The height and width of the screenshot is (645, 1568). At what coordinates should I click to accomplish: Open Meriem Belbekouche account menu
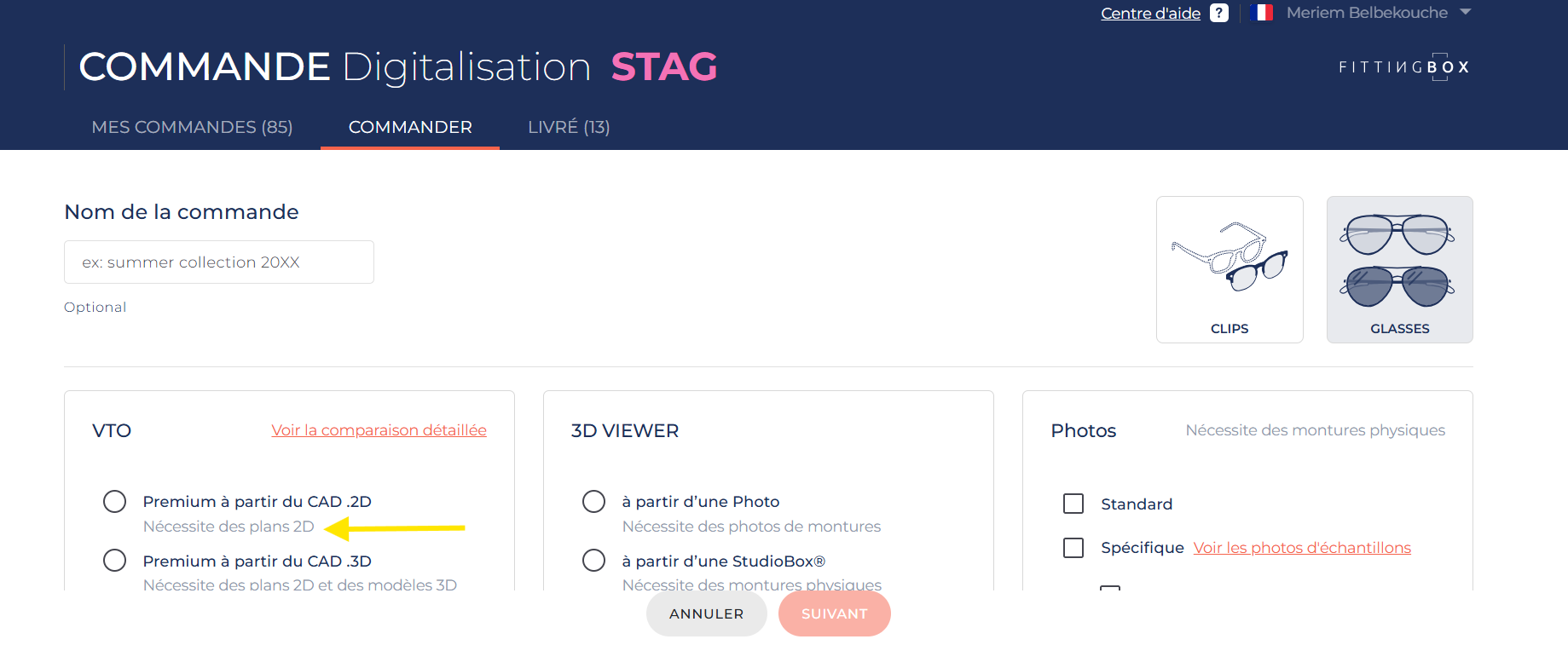pyautogui.click(x=1366, y=13)
